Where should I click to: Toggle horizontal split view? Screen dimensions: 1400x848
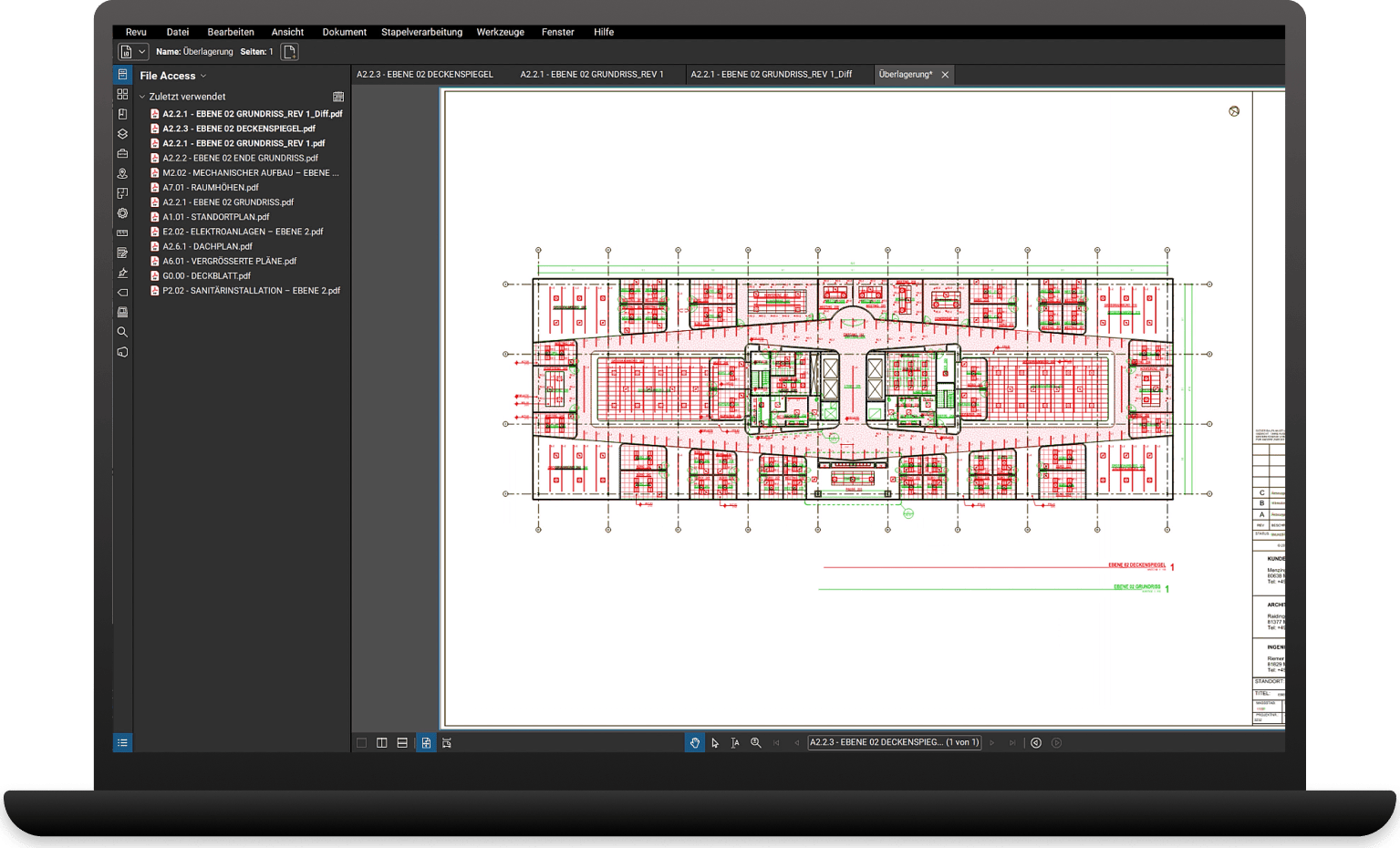(x=402, y=743)
